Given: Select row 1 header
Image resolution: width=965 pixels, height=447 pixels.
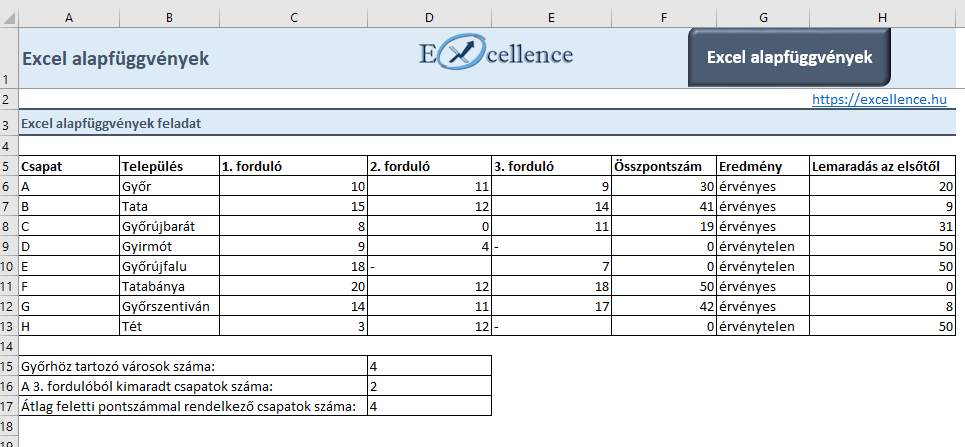Looking at the screenshot, I should [9, 58].
